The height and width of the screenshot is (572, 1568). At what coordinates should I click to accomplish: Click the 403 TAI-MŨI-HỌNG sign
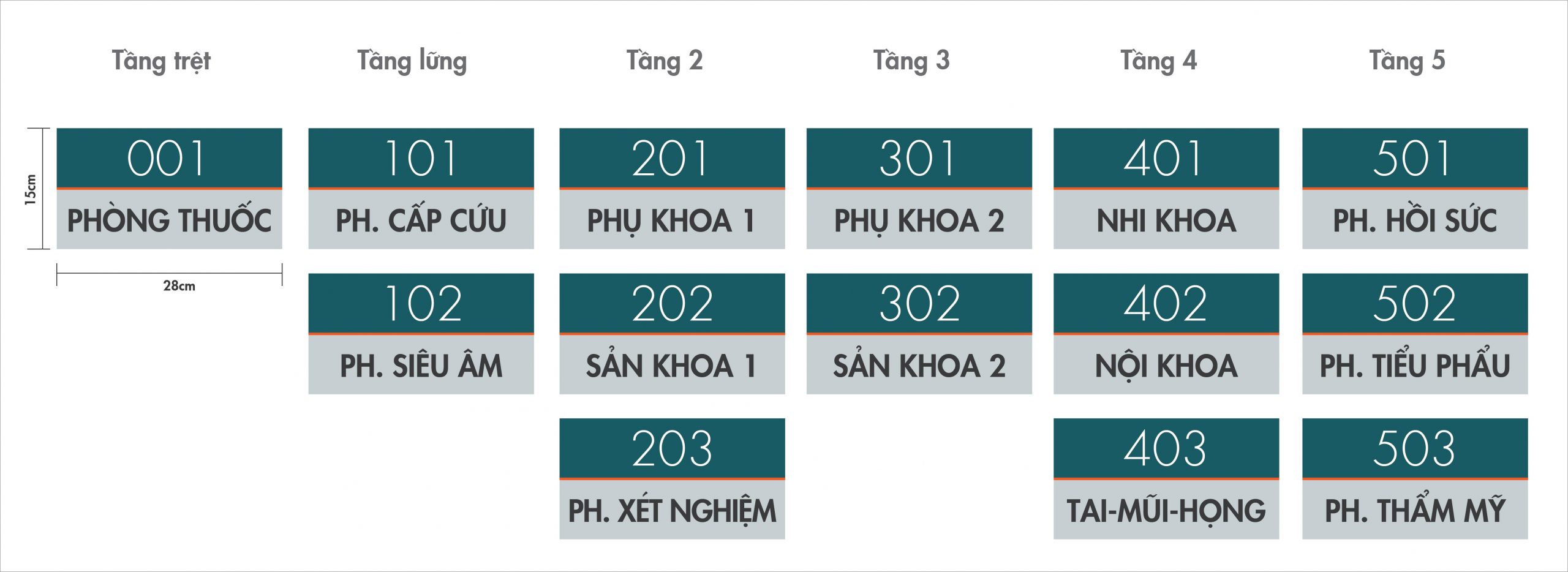tap(1166, 478)
